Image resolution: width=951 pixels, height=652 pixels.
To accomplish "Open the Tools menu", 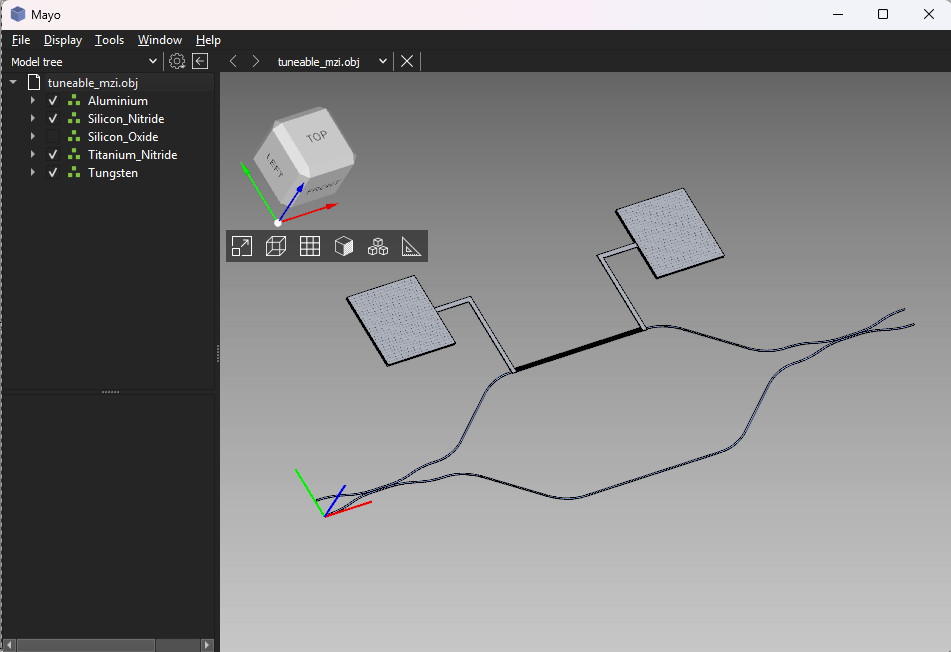I will [109, 40].
